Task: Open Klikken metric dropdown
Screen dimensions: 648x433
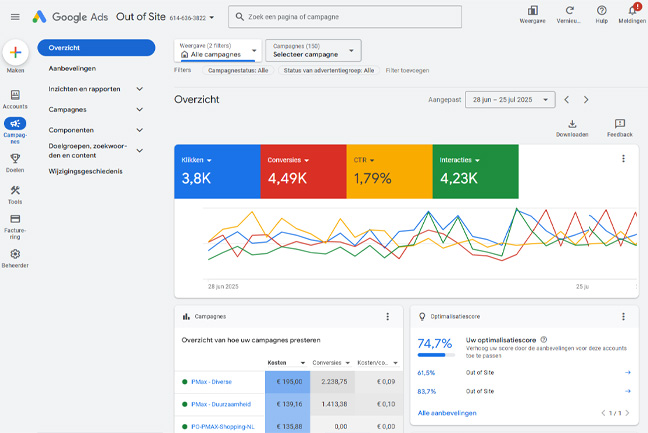Action: (209, 160)
